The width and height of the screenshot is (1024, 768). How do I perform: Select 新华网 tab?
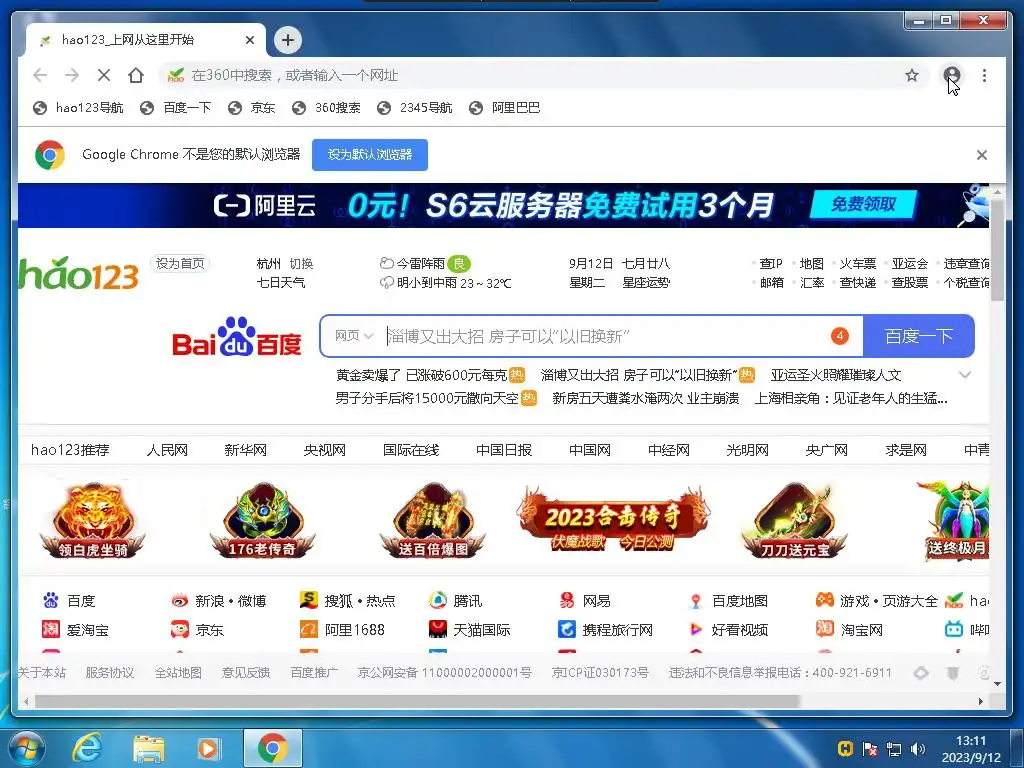tap(246, 450)
